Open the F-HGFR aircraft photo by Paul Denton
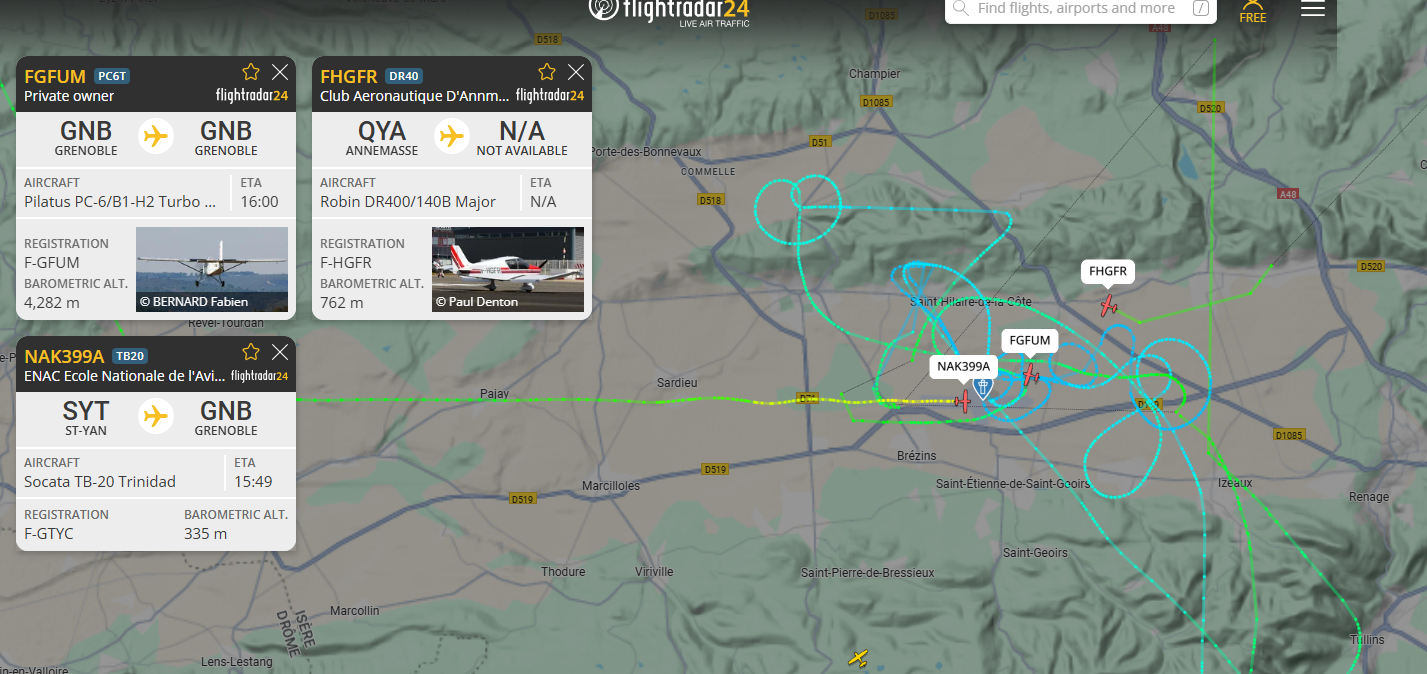This screenshot has width=1427, height=674. [508, 269]
